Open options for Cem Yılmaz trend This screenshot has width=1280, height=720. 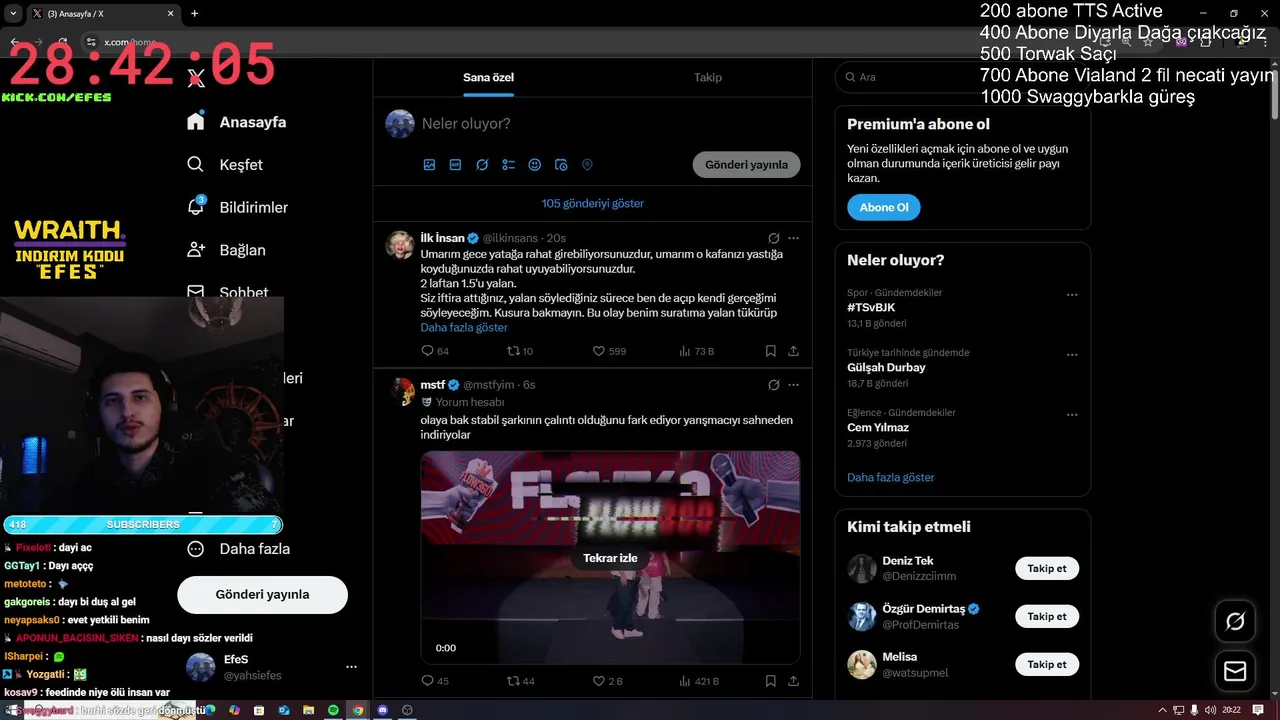click(x=1072, y=415)
